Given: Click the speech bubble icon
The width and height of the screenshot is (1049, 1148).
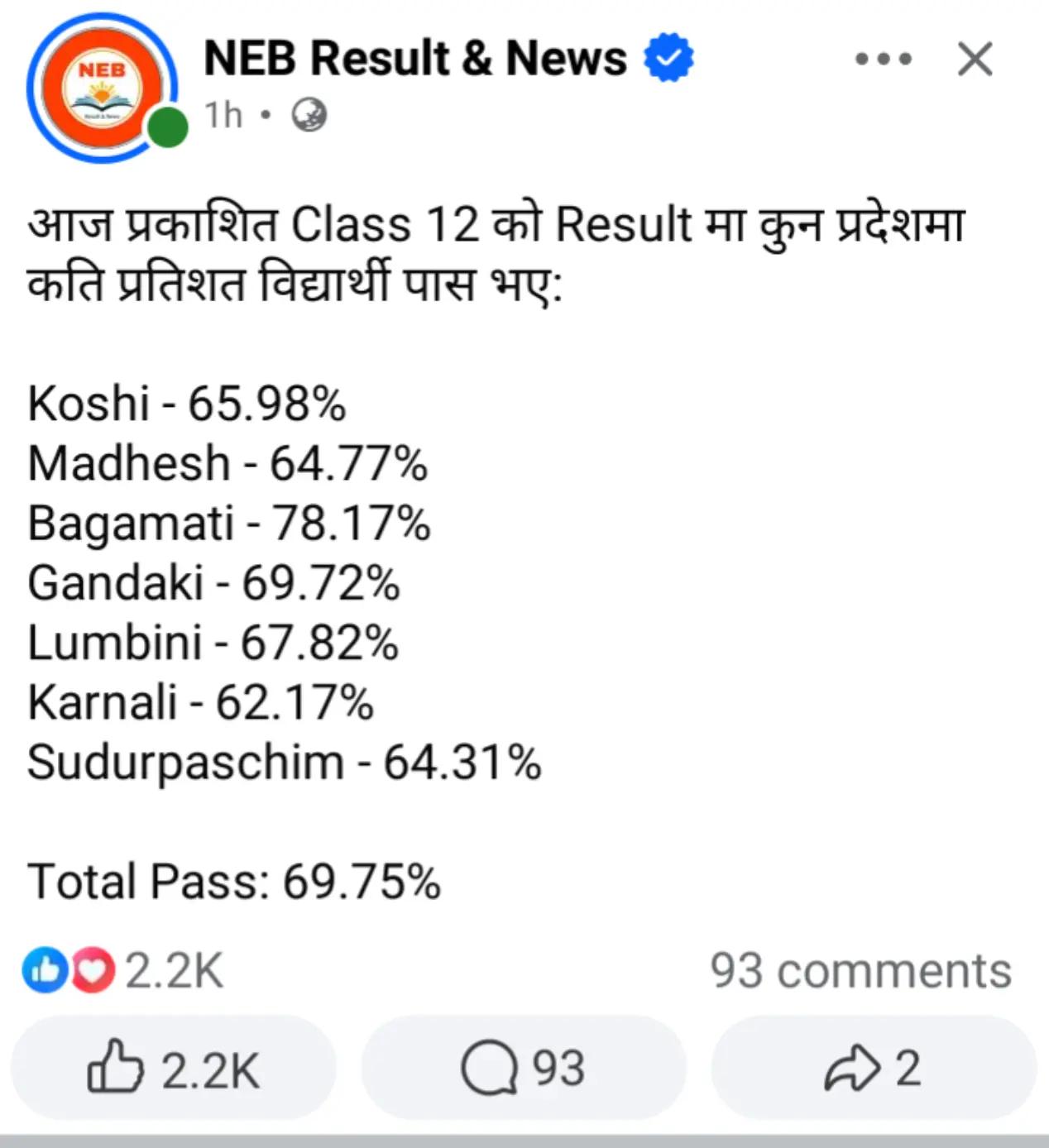Looking at the screenshot, I should (x=489, y=1068).
